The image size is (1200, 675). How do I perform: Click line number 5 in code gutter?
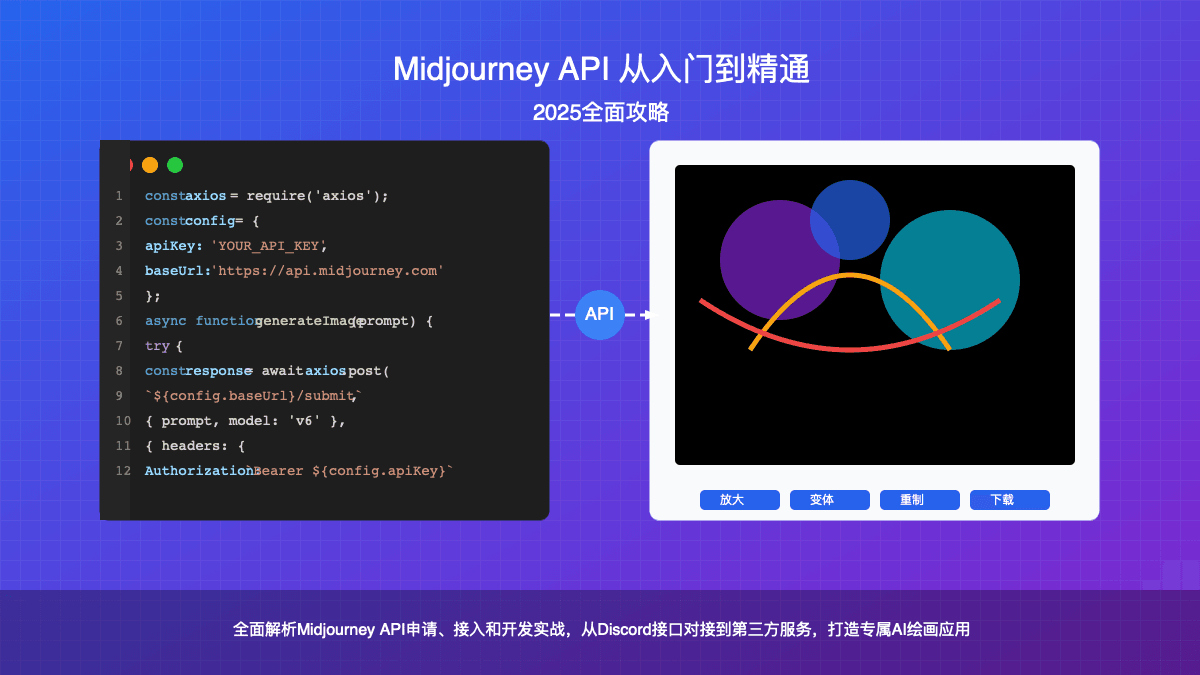[119, 296]
